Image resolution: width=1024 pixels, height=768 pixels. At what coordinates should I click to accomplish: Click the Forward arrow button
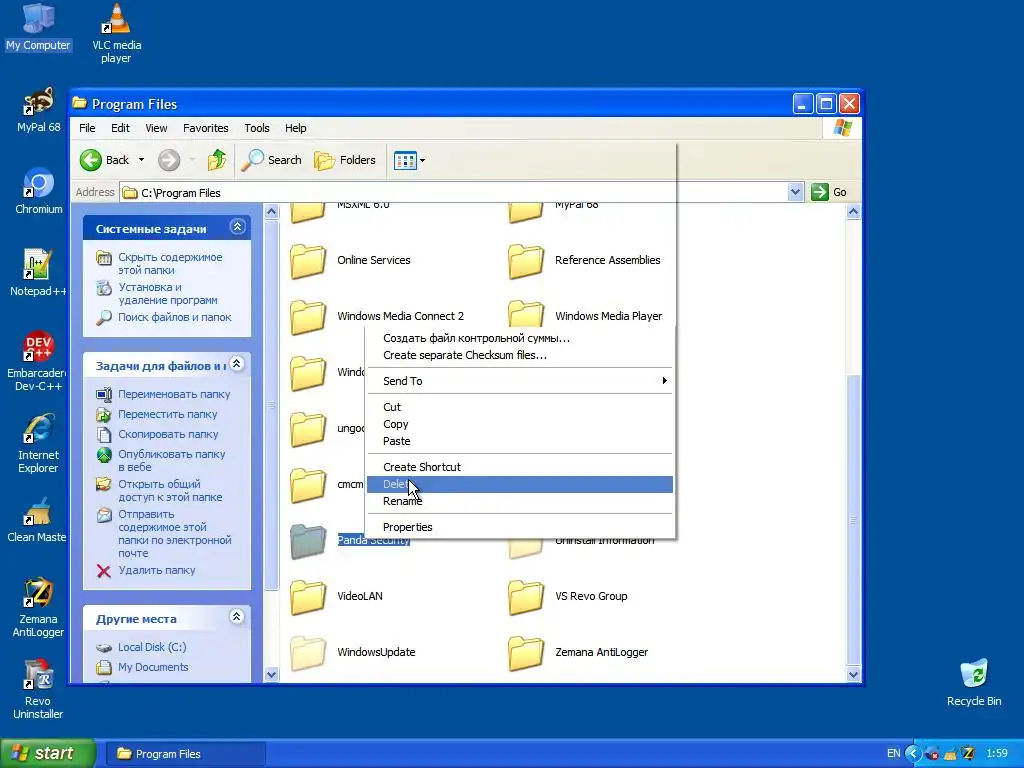pyautogui.click(x=168, y=160)
